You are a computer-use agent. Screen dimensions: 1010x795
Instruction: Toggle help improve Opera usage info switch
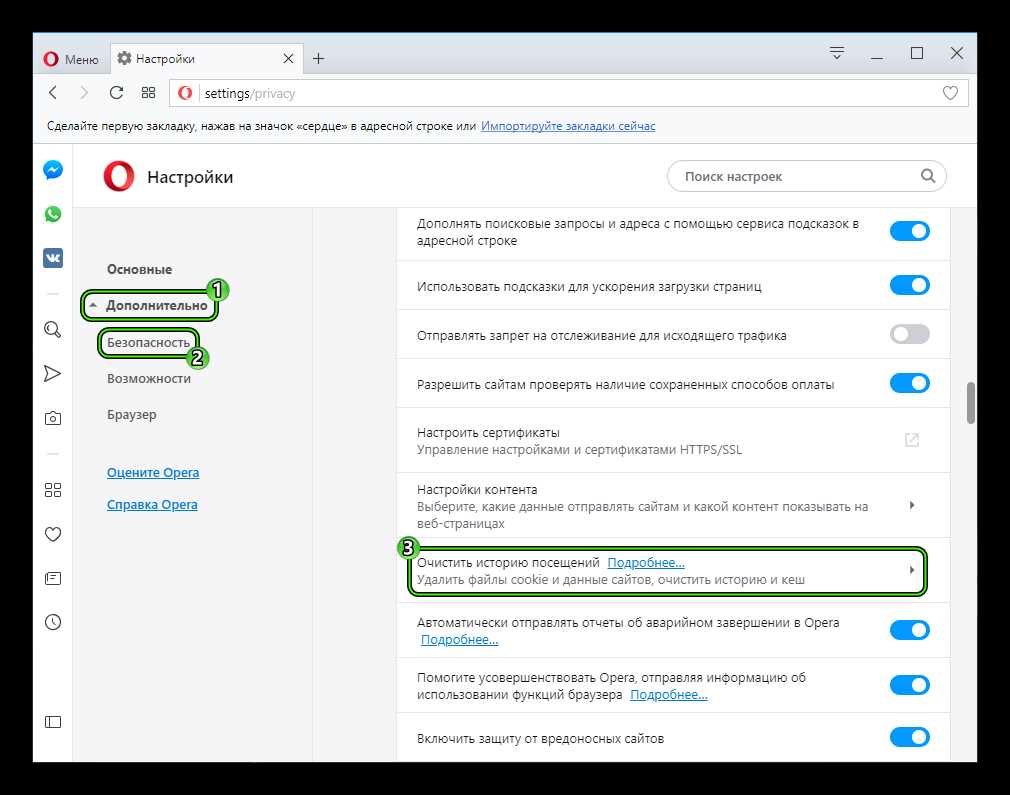point(910,685)
